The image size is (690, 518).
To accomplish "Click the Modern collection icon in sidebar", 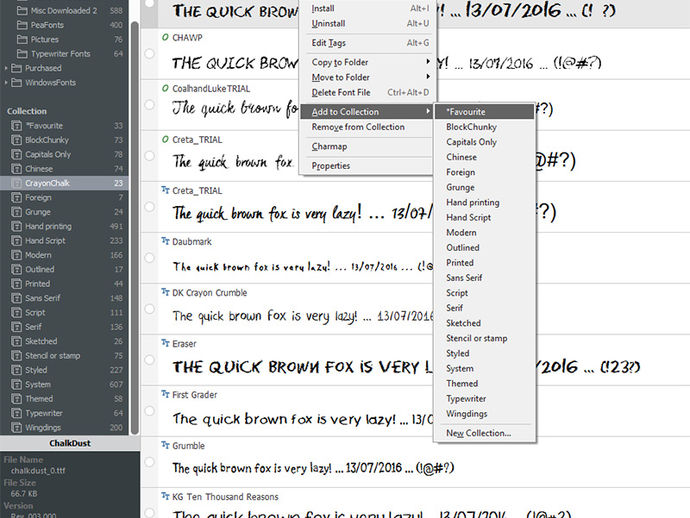I will pos(16,255).
